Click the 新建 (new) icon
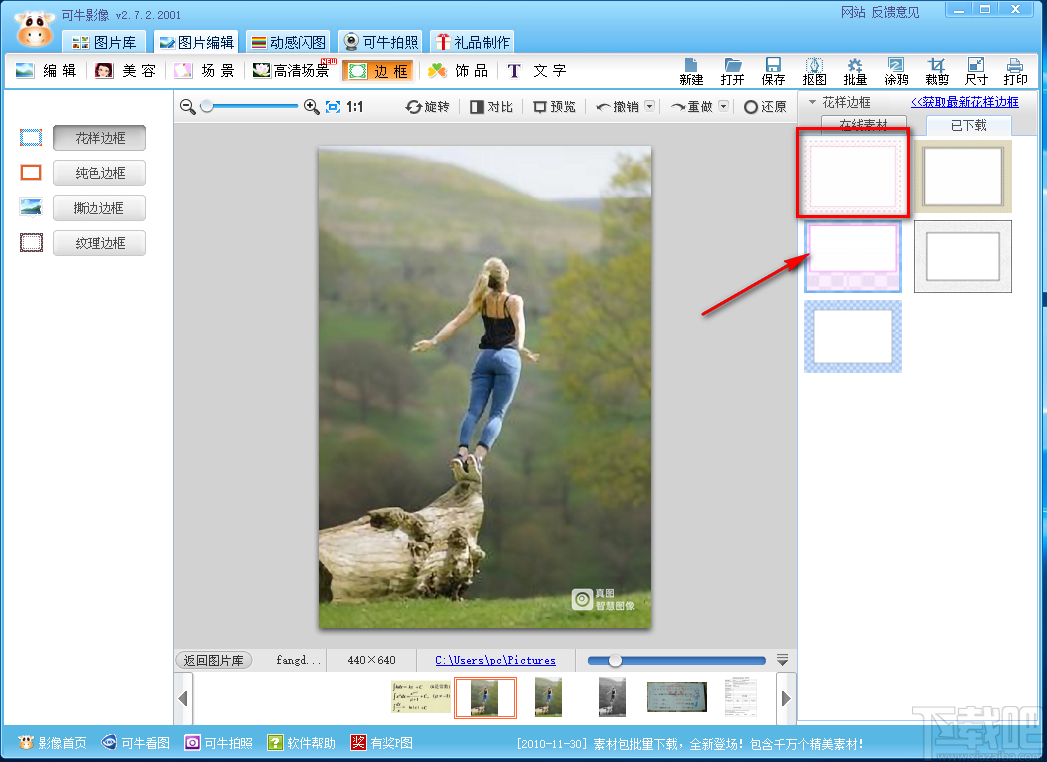1047x762 pixels. (x=691, y=71)
